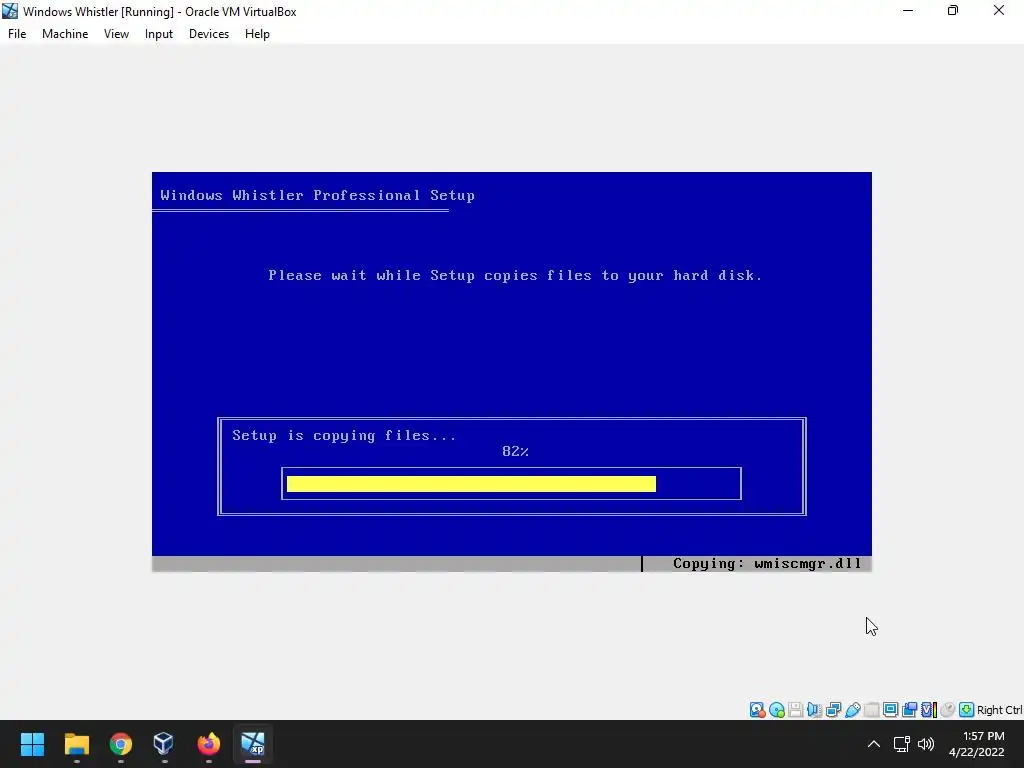Image resolution: width=1024 pixels, height=768 pixels.
Task: Click the volume speaker tray icon
Action: [x=926, y=744]
